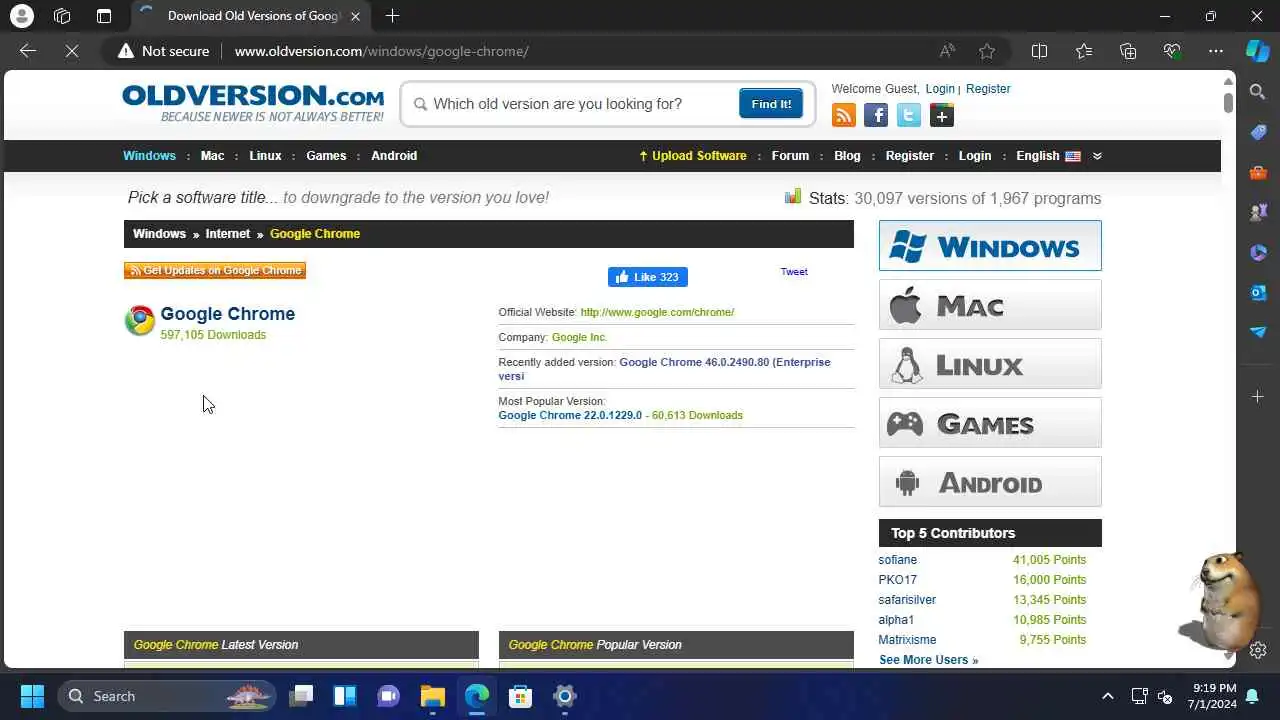Open the language selector chevron dropdown

tap(1097, 156)
